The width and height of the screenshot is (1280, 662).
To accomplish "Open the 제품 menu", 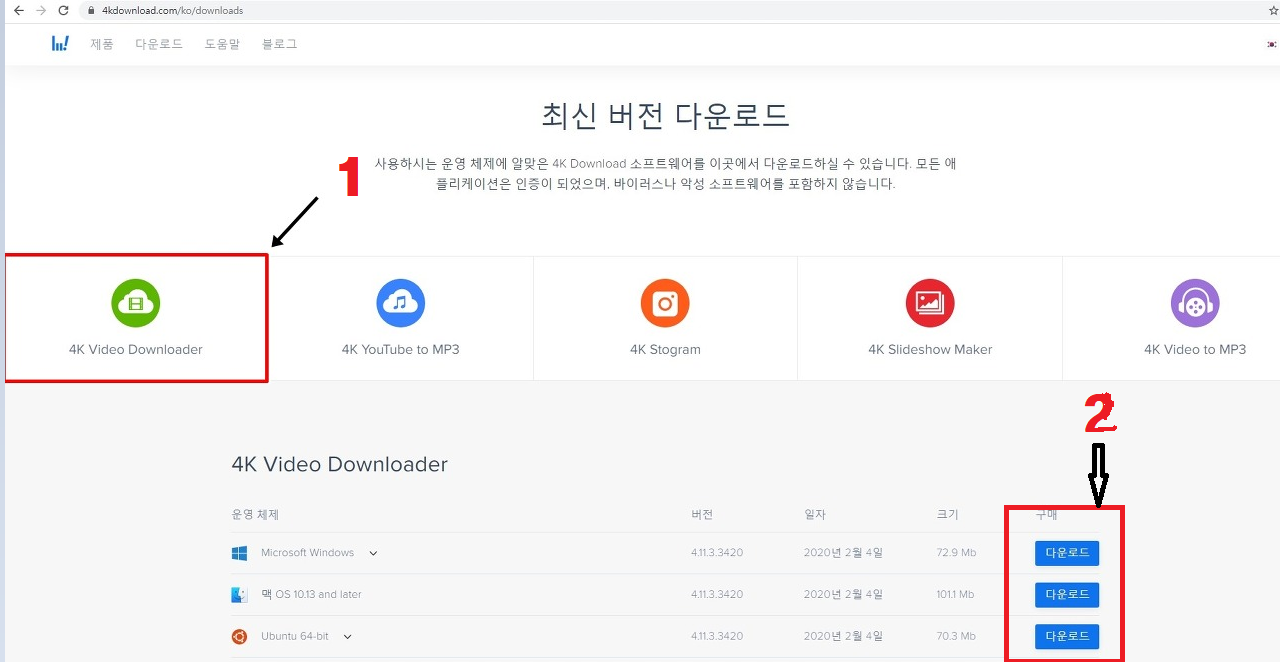I will tap(102, 44).
